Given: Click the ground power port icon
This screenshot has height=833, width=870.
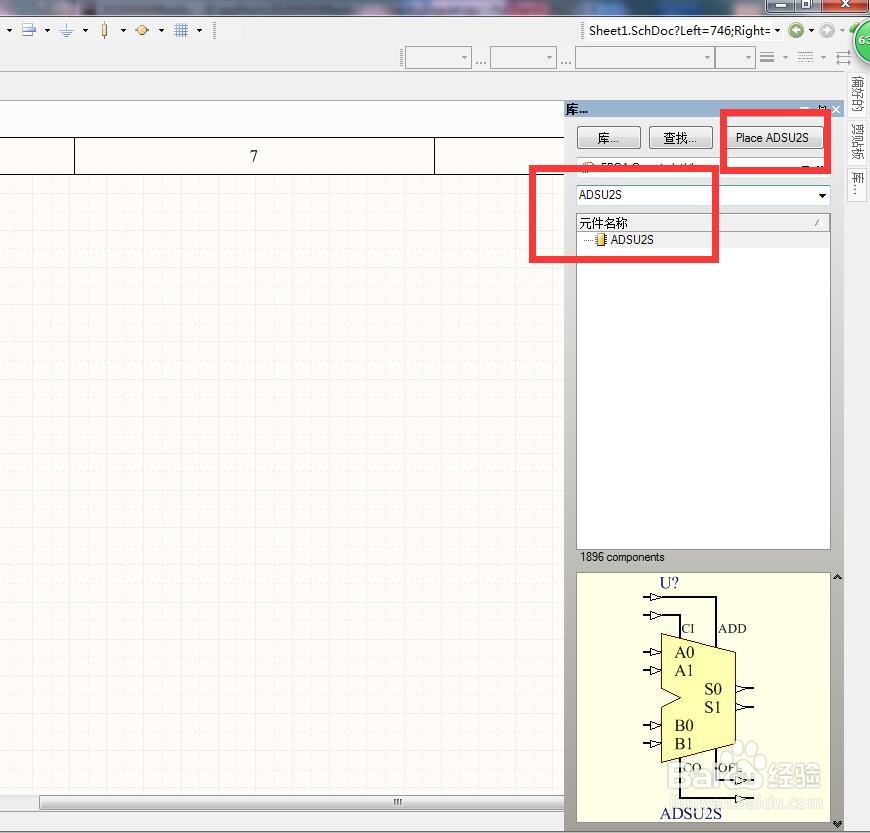Looking at the screenshot, I should pos(67,30).
